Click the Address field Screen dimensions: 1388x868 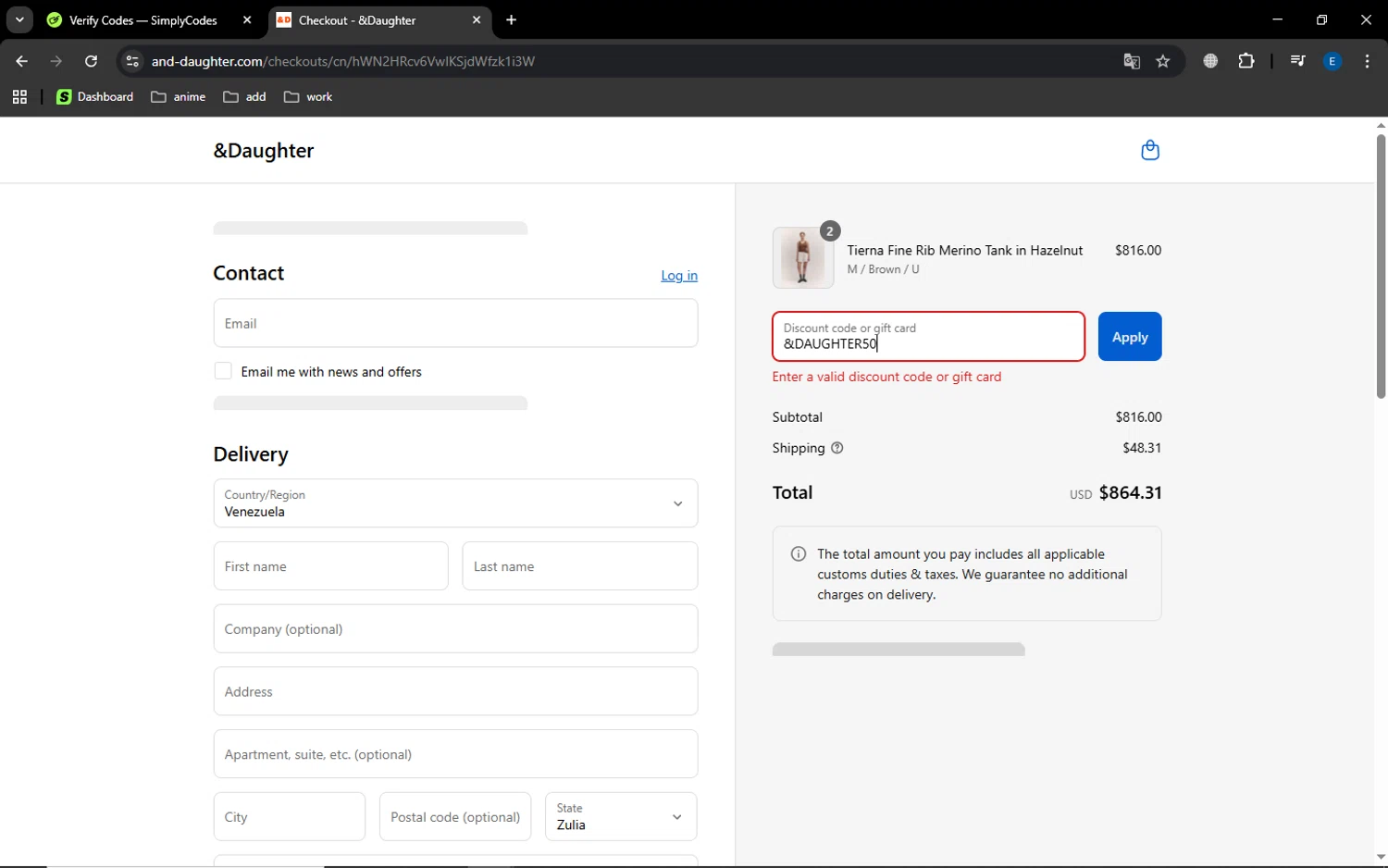click(x=455, y=691)
